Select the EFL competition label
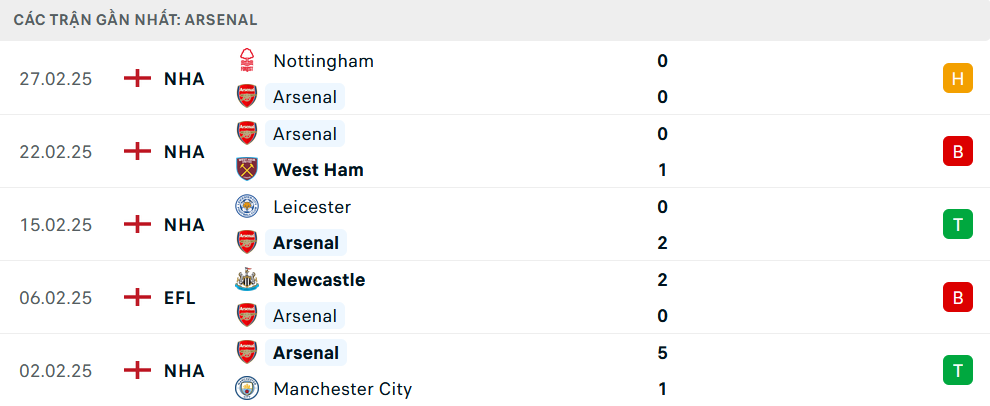The width and height of the screenshot is (990, 406). (x=180, y=297)
